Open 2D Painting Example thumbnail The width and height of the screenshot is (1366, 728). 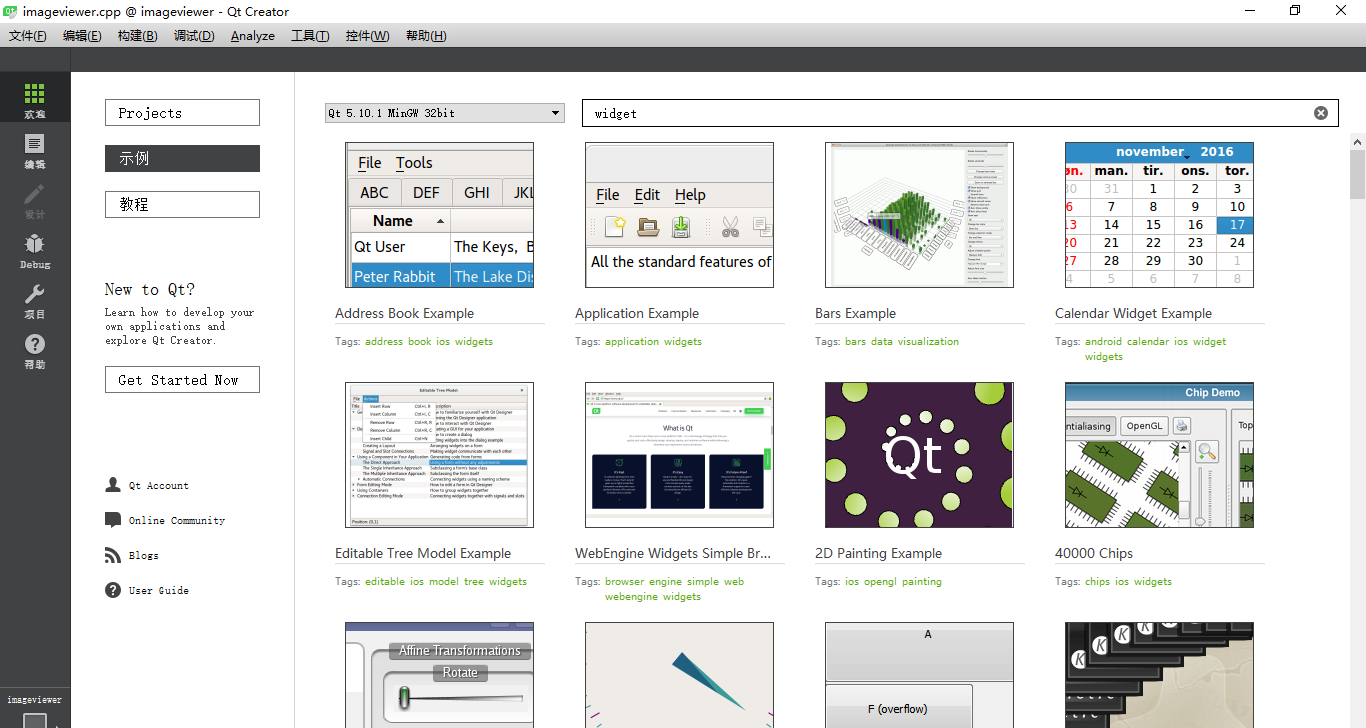(919, 455)
